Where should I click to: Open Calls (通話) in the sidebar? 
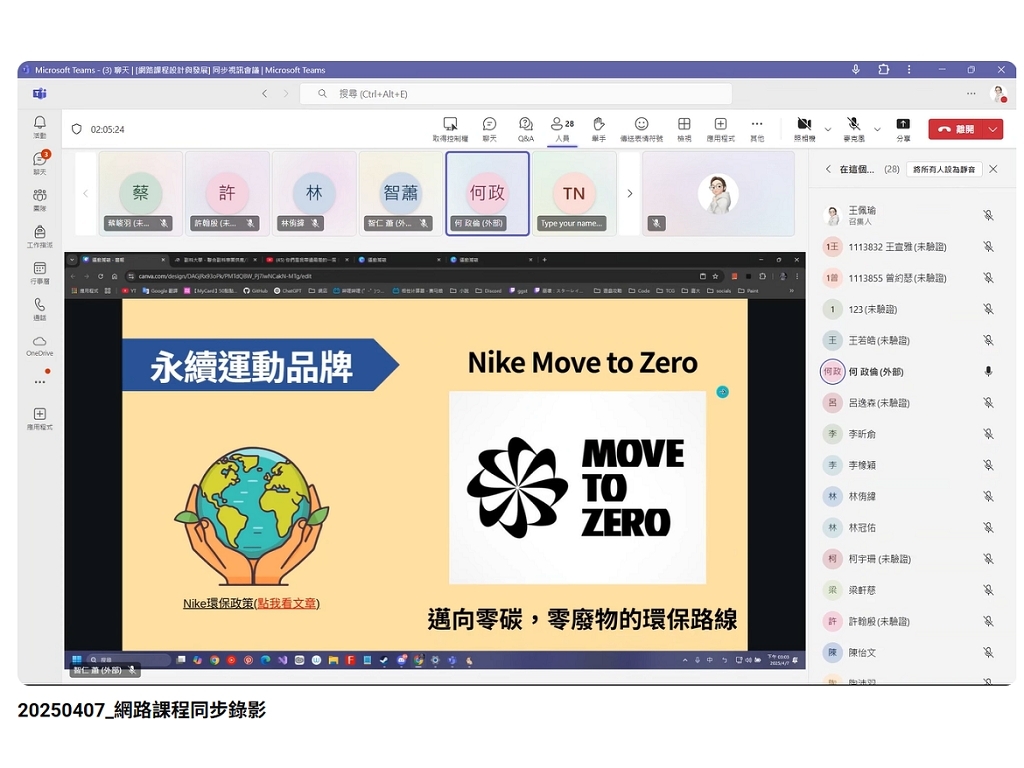coord(40,309)
